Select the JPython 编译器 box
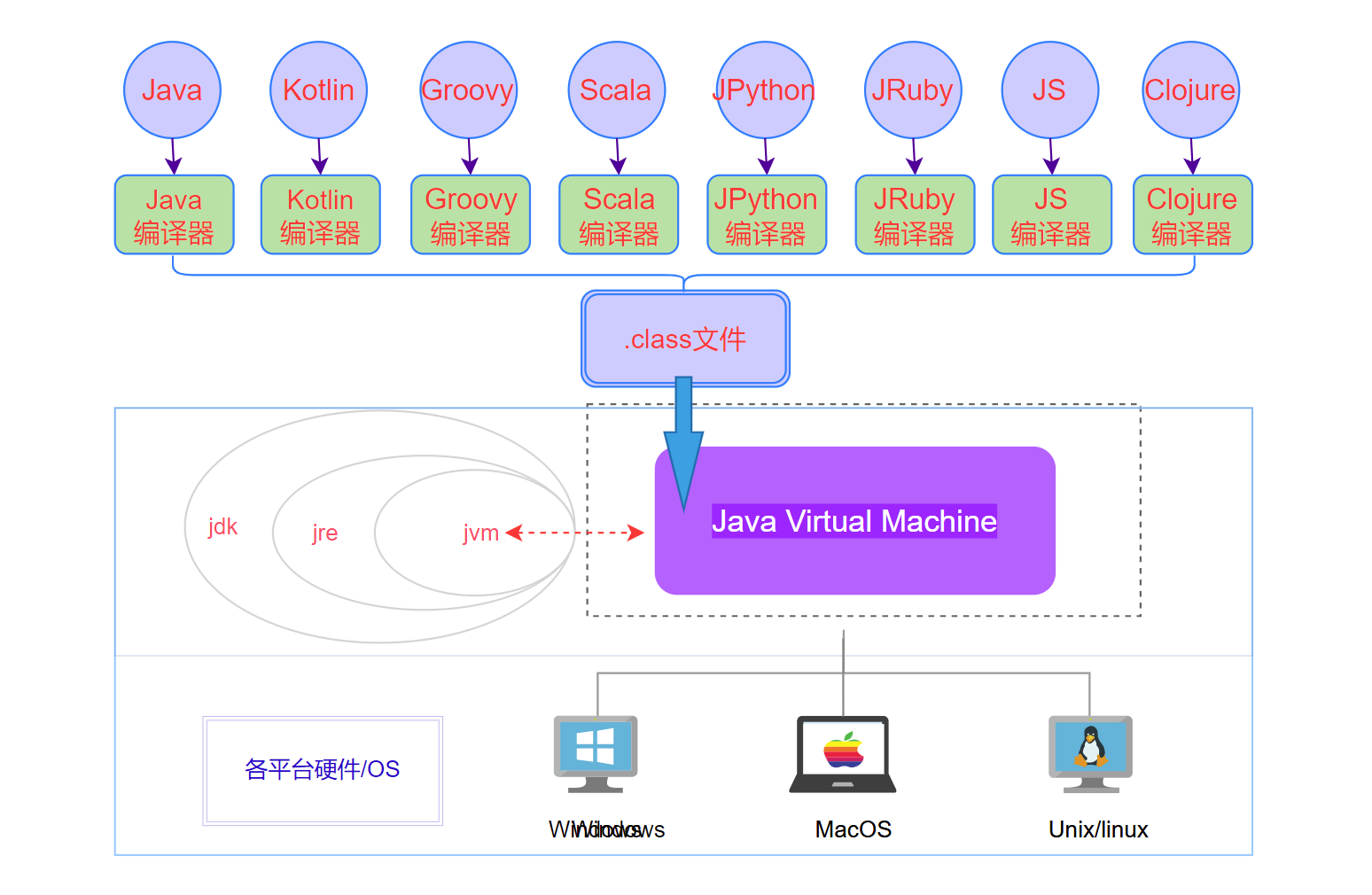The width and height of the screenshot is (1372, 895). (767, 214)
